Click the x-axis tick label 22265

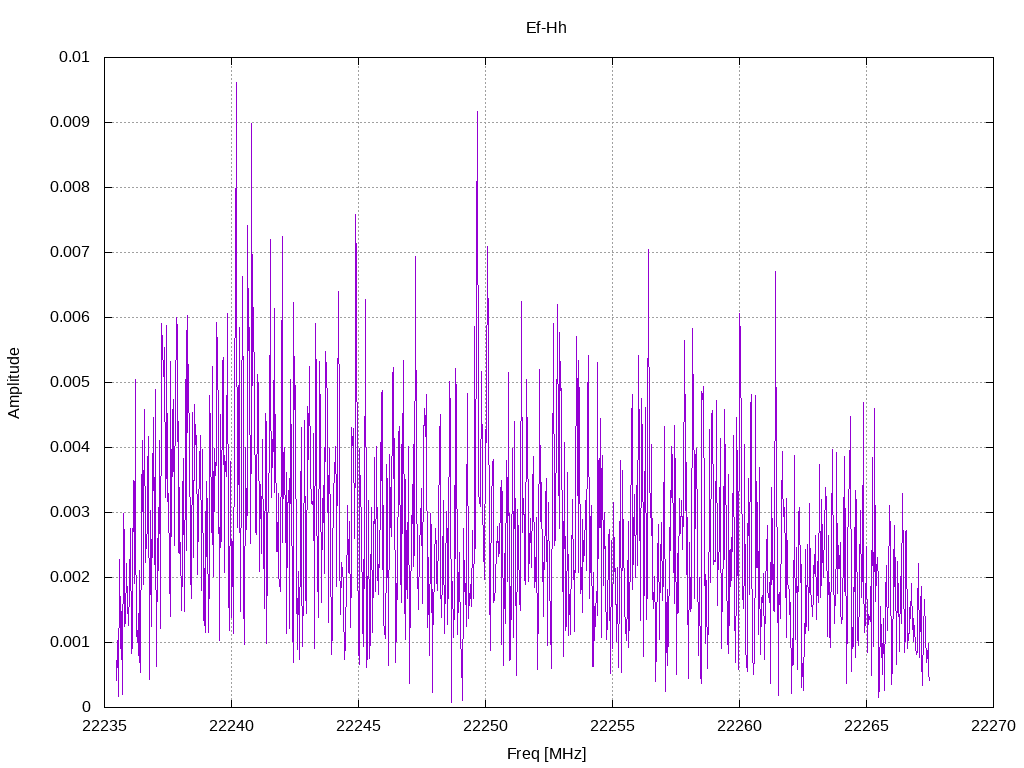867,726
